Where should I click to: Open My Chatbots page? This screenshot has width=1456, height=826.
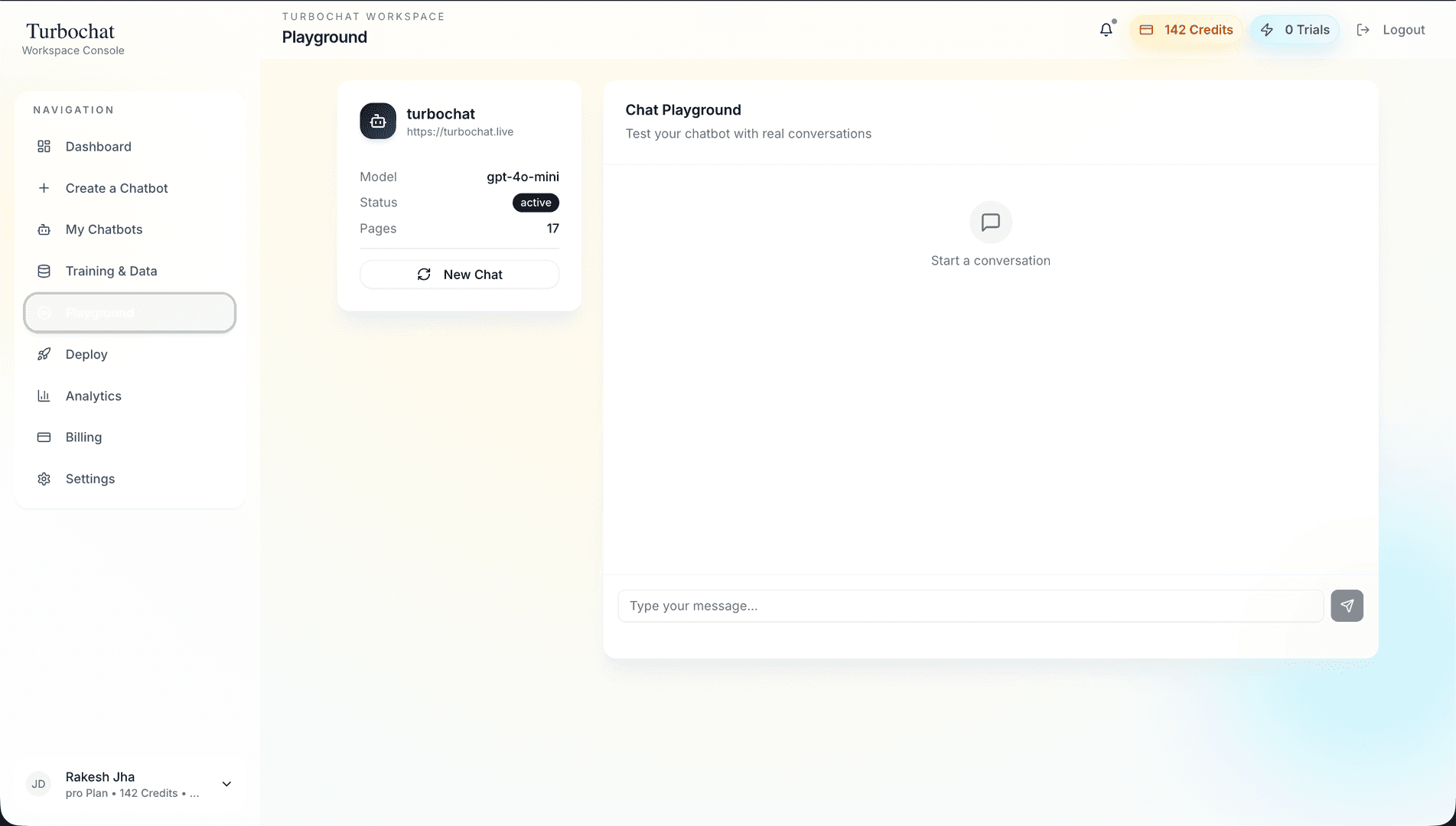129,229
